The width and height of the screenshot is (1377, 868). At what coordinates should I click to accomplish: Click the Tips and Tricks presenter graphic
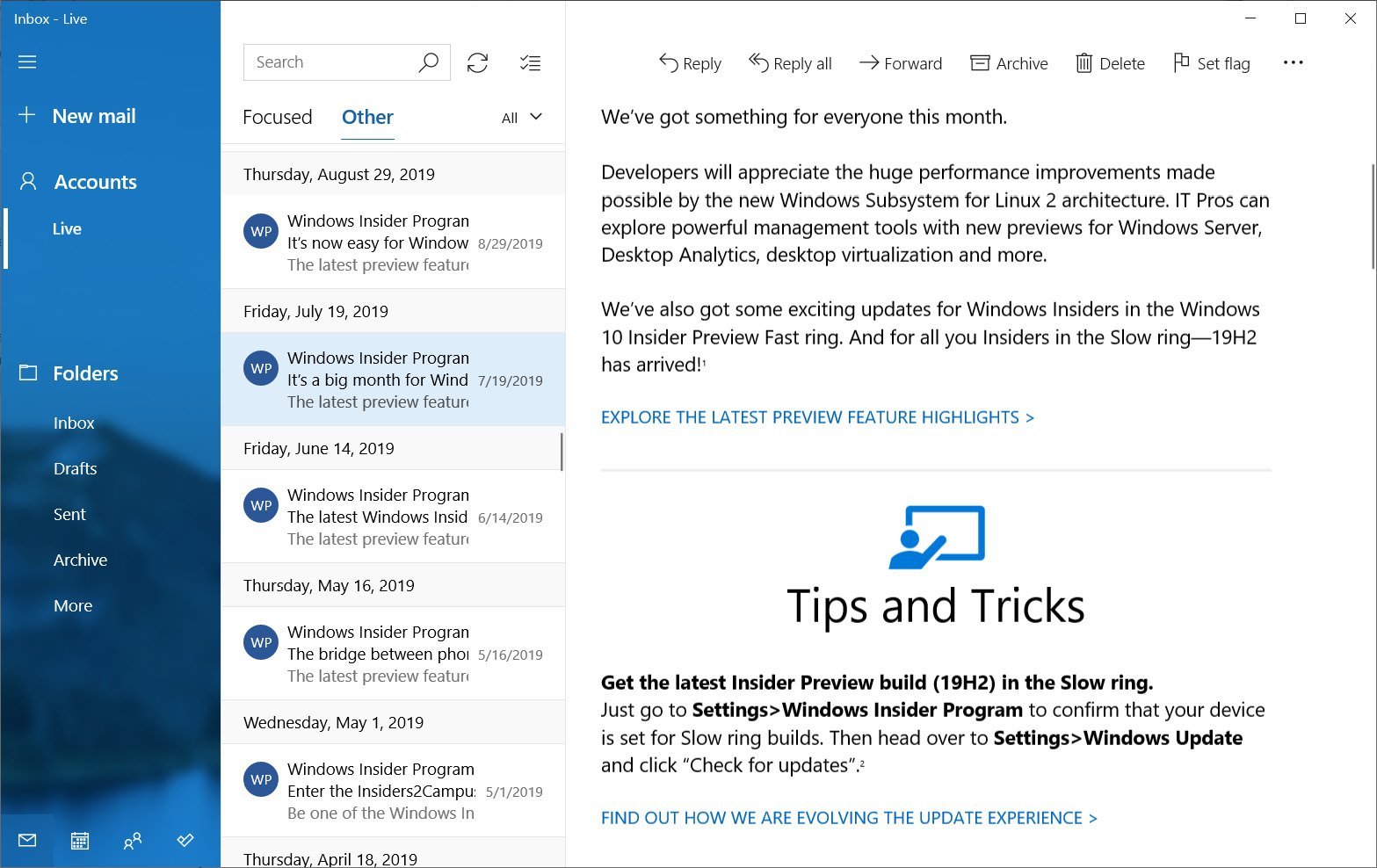click(937, 537)
